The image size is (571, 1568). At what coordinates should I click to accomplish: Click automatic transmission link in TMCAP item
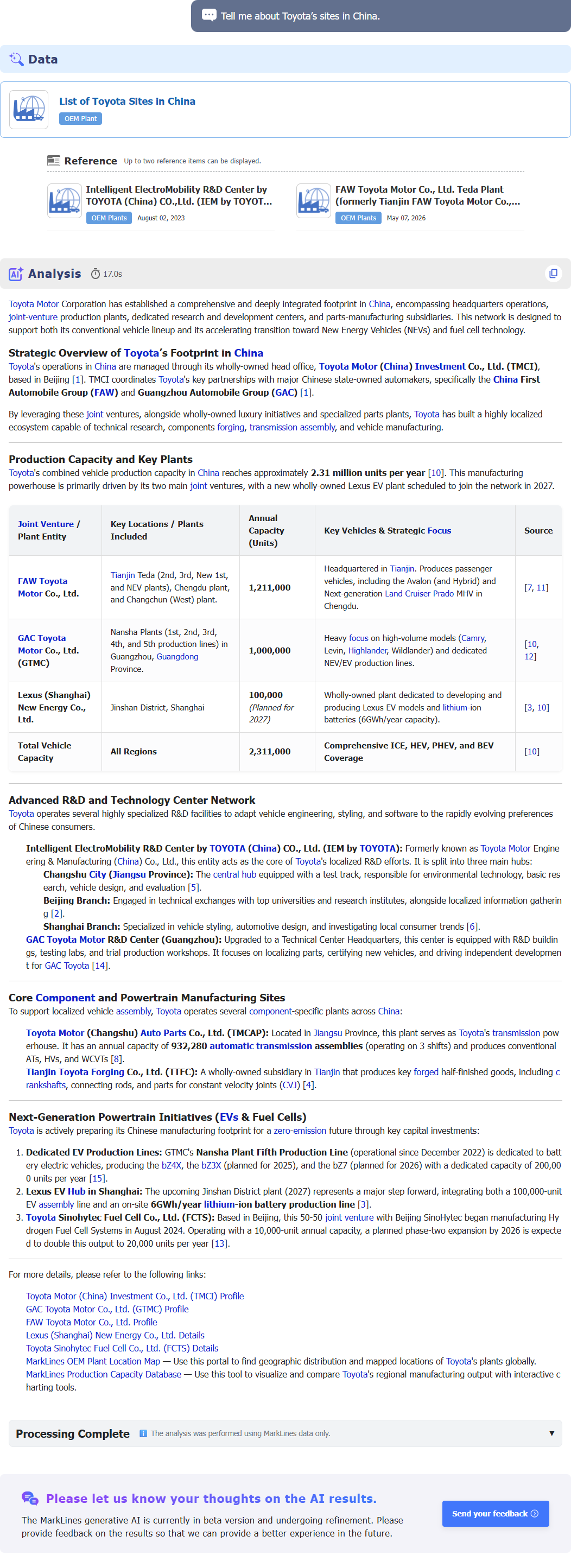coord(261,1046)
